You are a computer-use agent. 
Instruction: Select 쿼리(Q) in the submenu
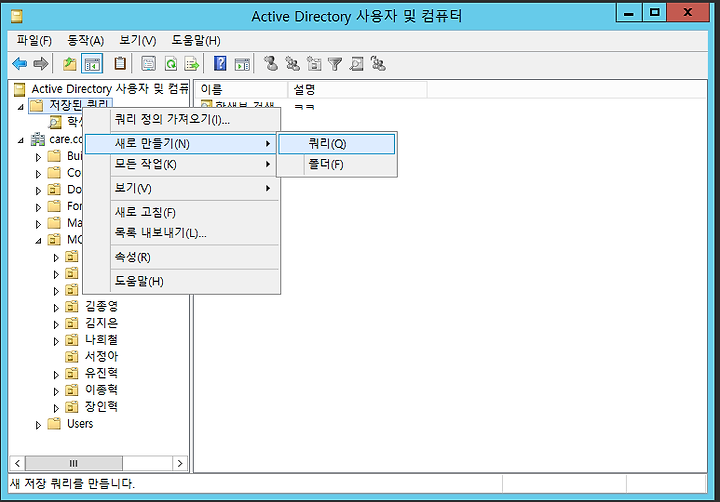(x=337, y=144)
